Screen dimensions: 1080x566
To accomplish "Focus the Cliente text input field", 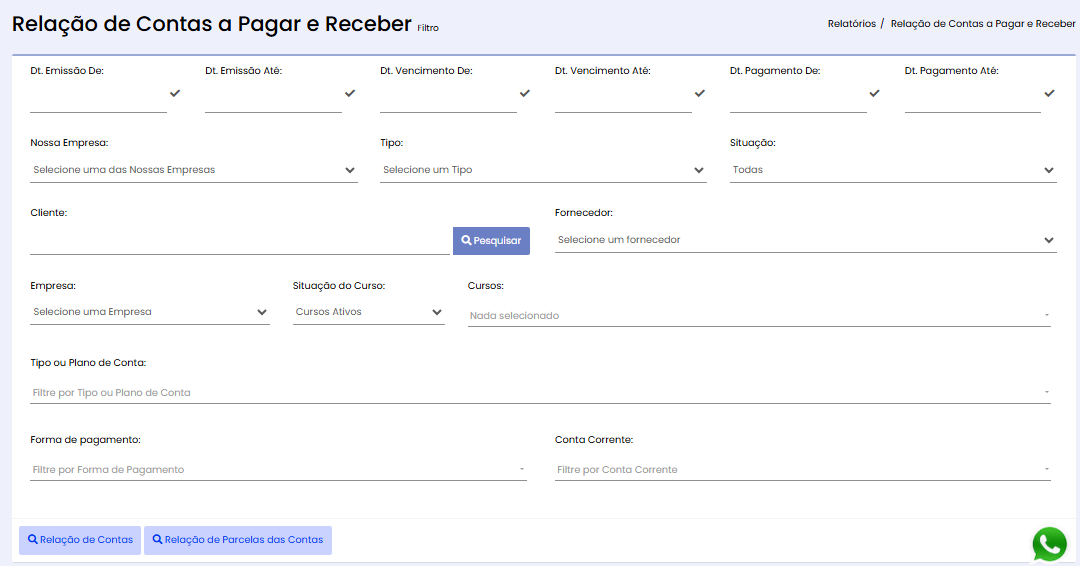I will pyautogui.click(x=240, y=242).
